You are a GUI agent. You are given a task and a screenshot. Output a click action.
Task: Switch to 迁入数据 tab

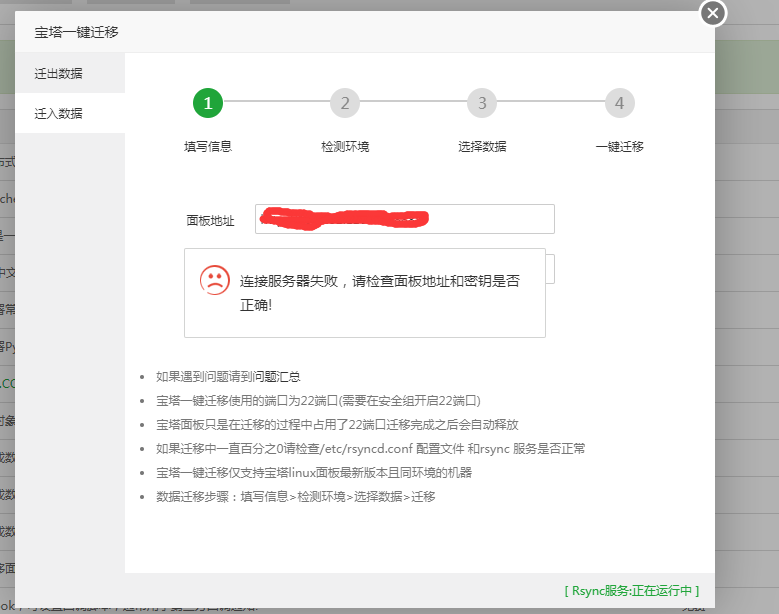tap(70, 113)
